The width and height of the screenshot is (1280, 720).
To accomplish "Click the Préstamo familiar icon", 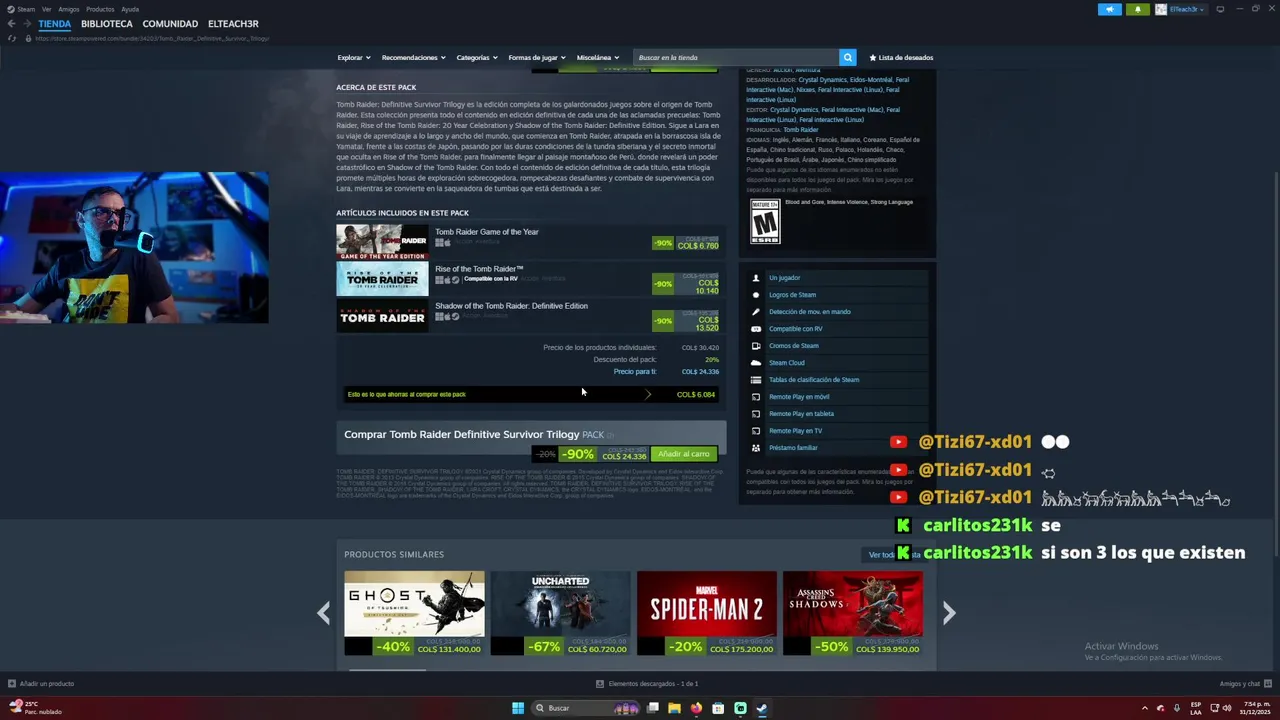I will 756,448.
